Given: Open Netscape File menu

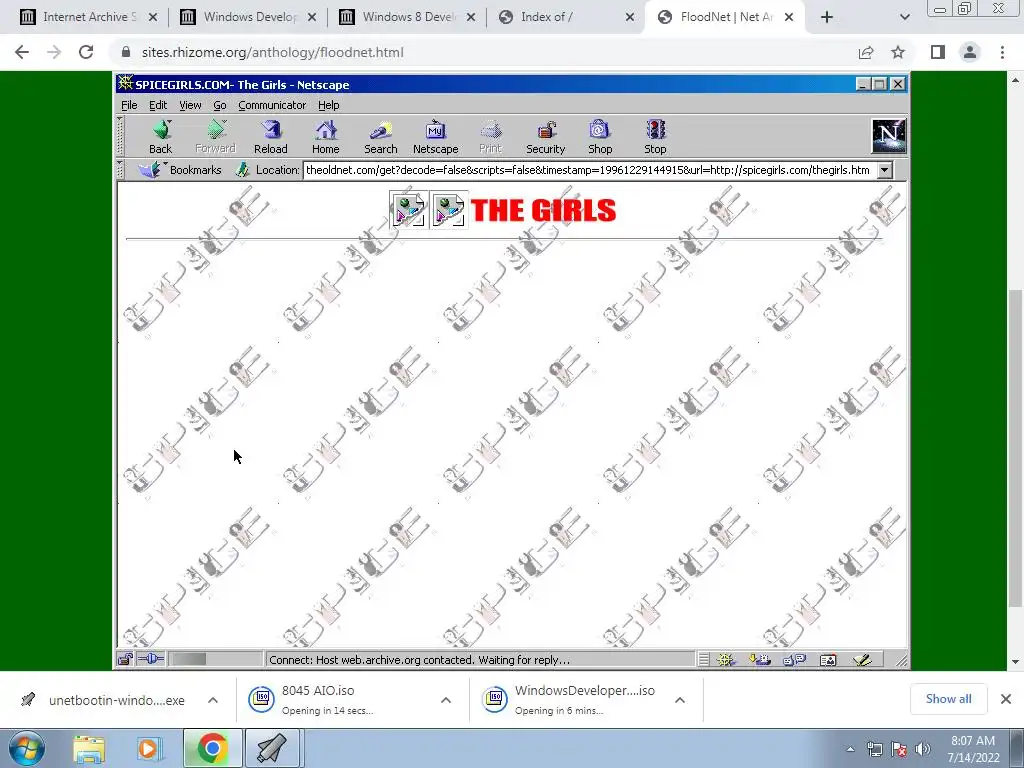Looking at the screenshot, I should click(x=129, y=105).
